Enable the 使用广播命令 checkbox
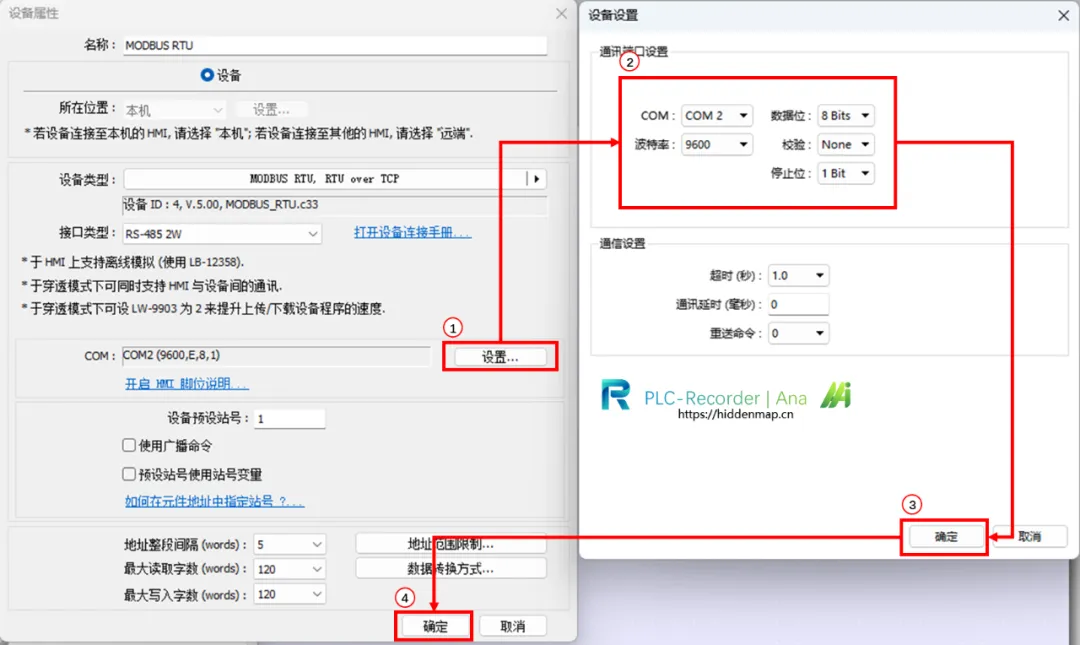The height and width of the screenshot is (645, 1080). tap(129, 445)
